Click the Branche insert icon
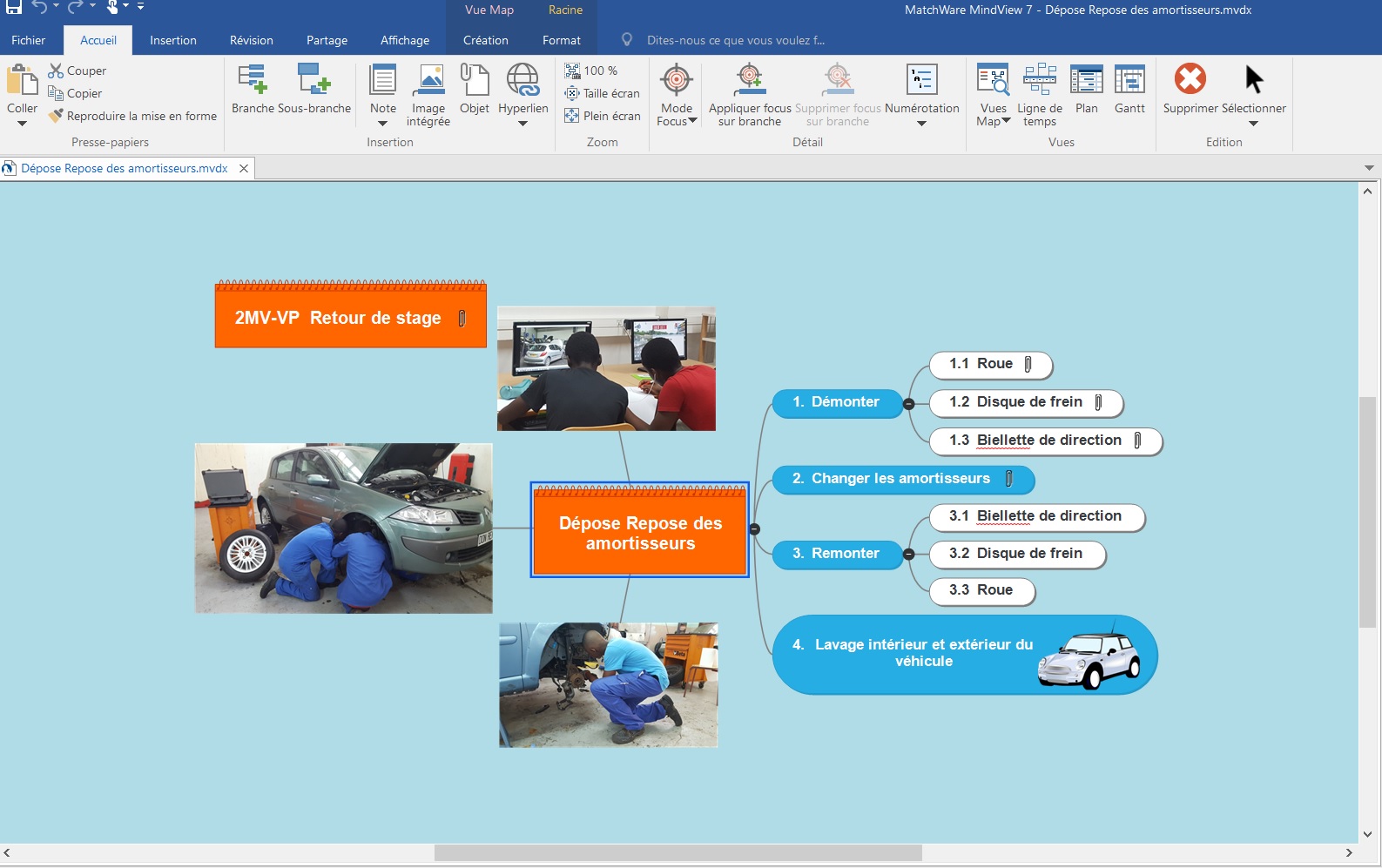The image size is (1382, 868). click(253, 80)
